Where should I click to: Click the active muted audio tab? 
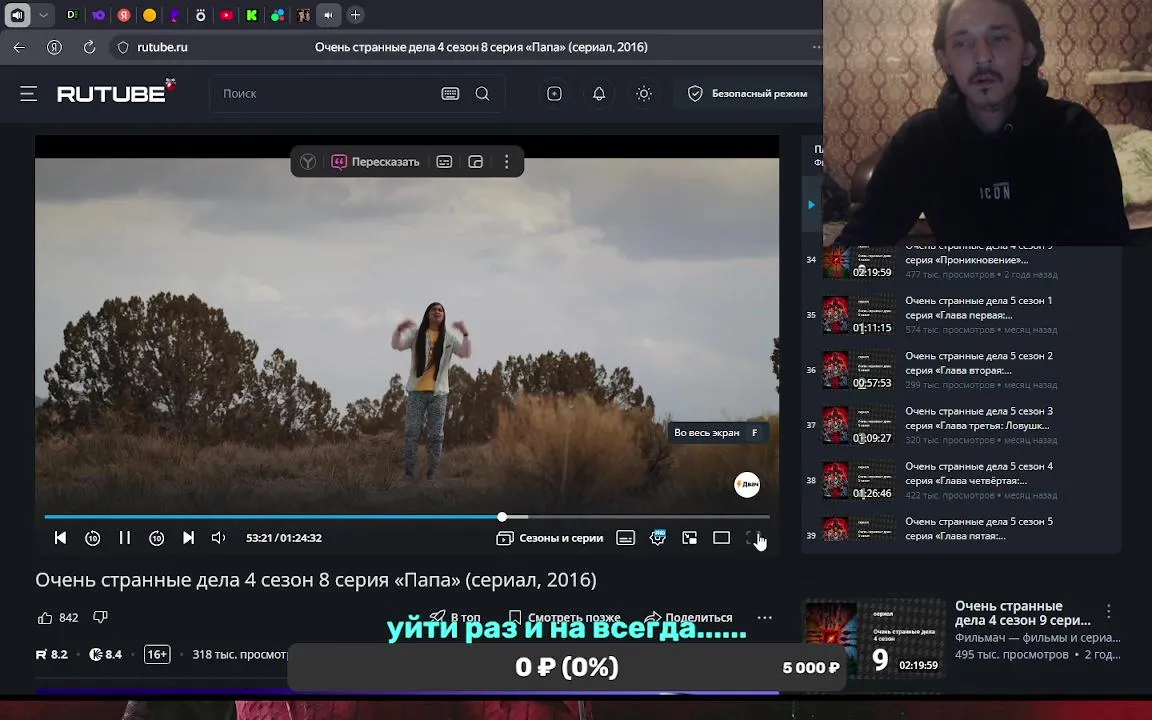[x=328, y=15]
